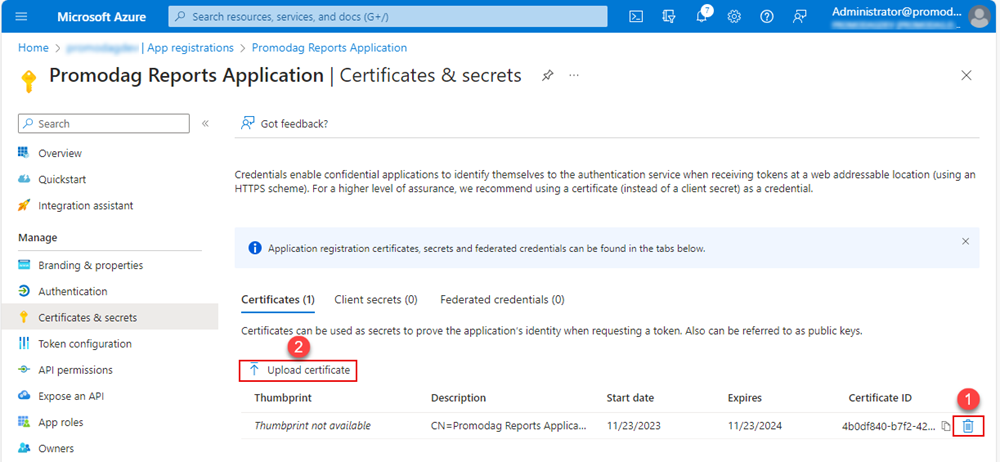This screenshot has width=1000, height=462.
Task: Open portal settings gear icon
Action: [734, 17]
